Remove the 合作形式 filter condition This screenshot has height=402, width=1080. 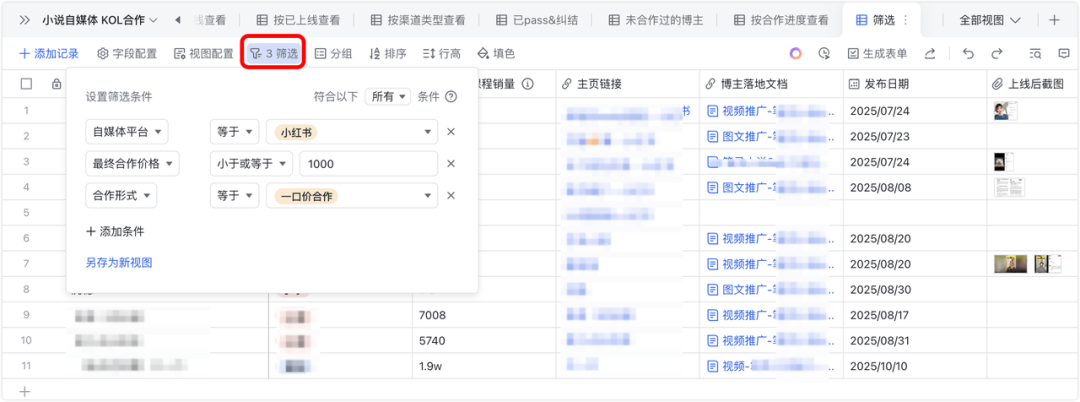(450, 195)
